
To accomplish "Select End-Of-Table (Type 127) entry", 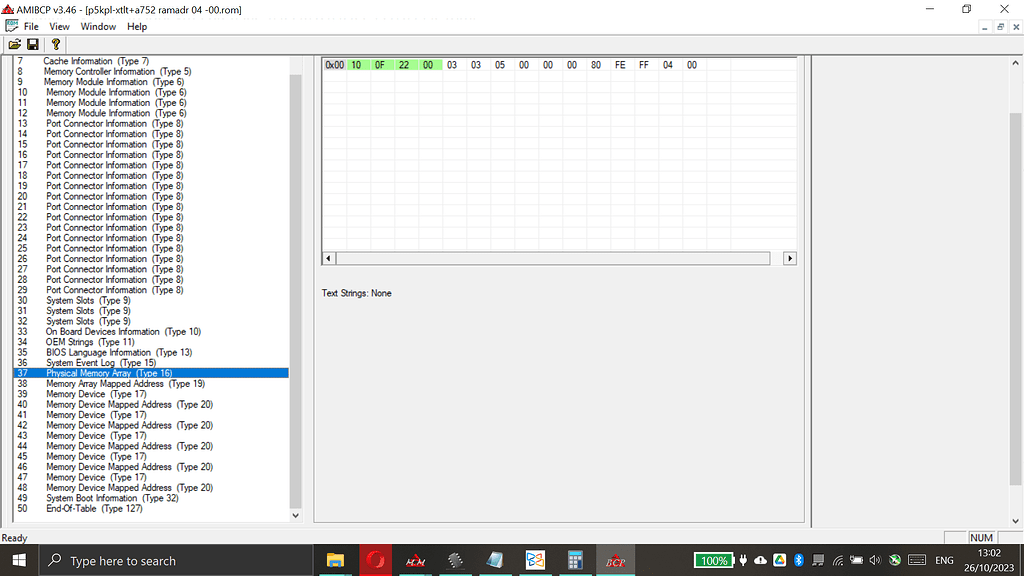I will [94, 508].
